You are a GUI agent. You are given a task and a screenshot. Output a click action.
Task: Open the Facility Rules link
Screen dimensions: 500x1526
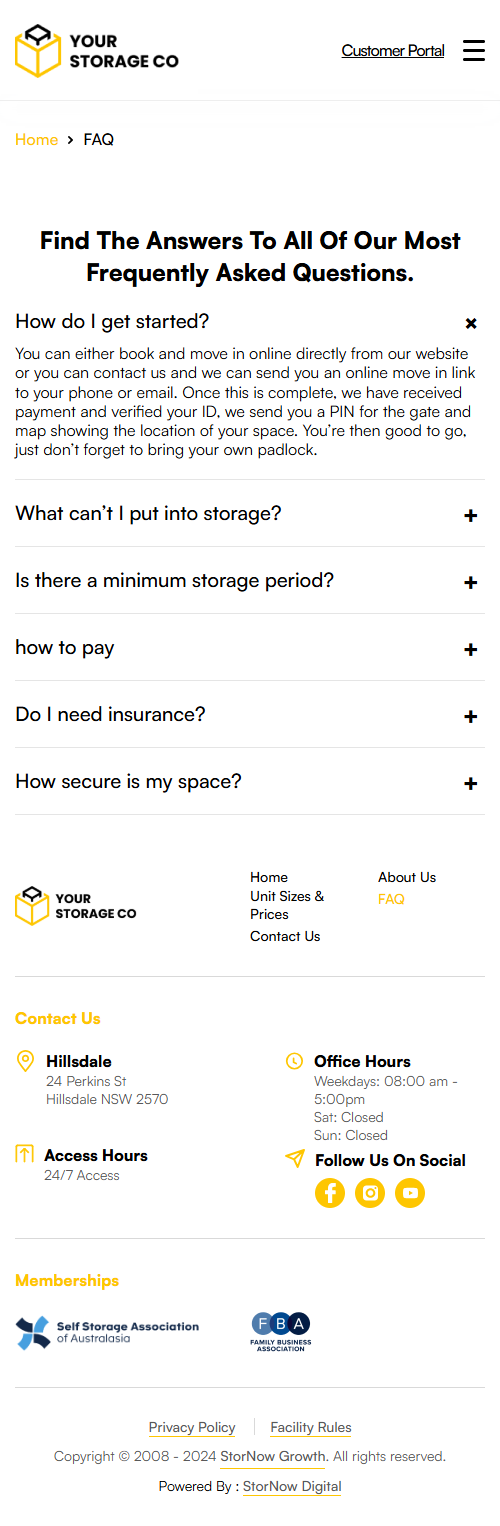click(x=311, y=1428)
